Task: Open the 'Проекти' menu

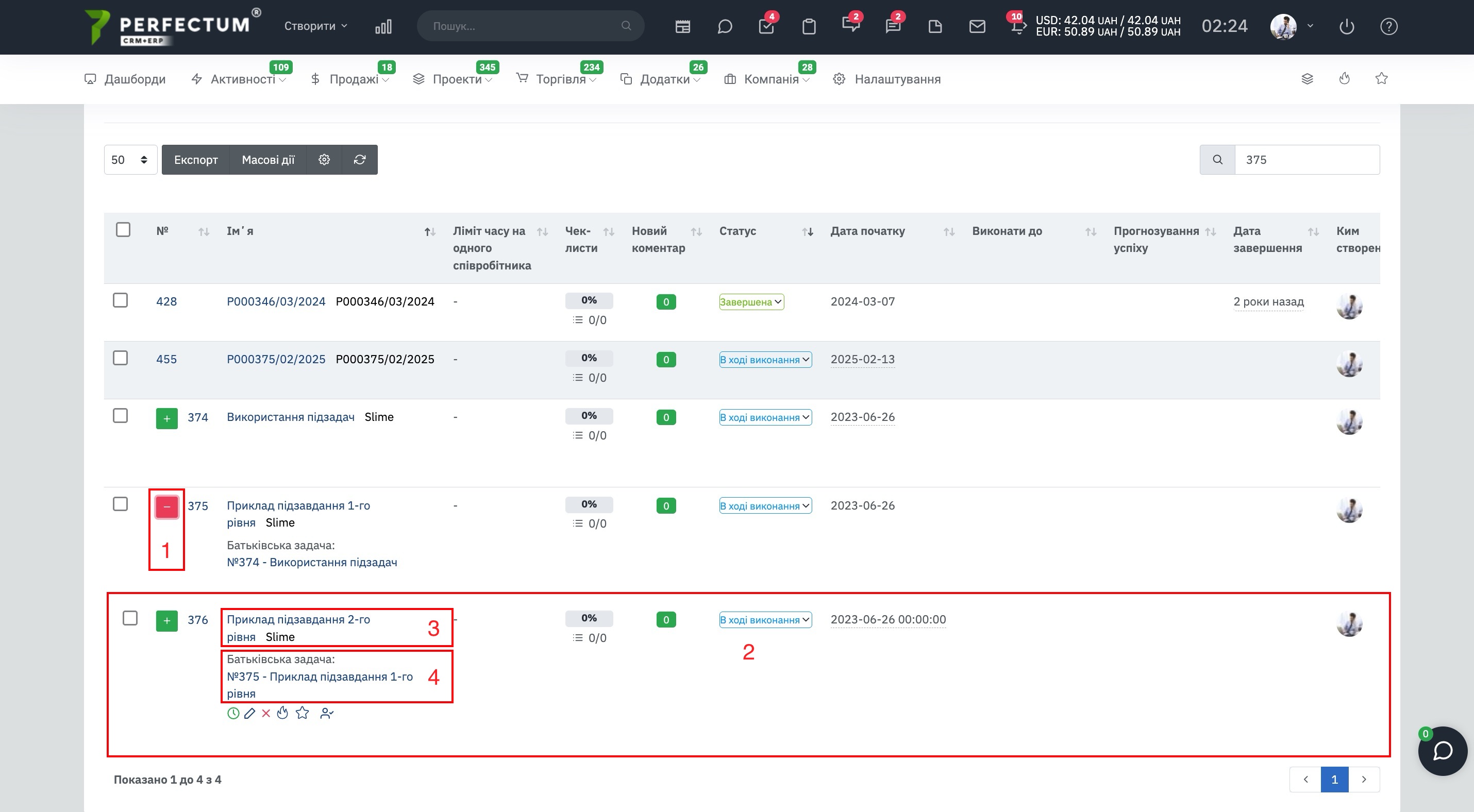Action: [452, 79]
